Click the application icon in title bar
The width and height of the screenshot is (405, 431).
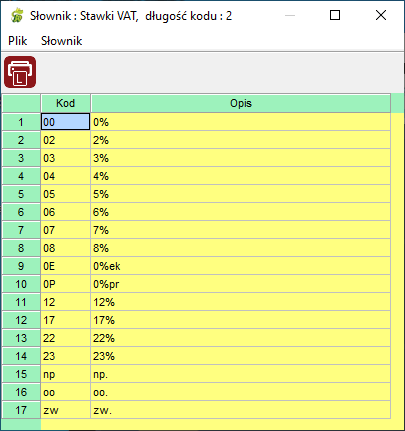pos(17,16)
